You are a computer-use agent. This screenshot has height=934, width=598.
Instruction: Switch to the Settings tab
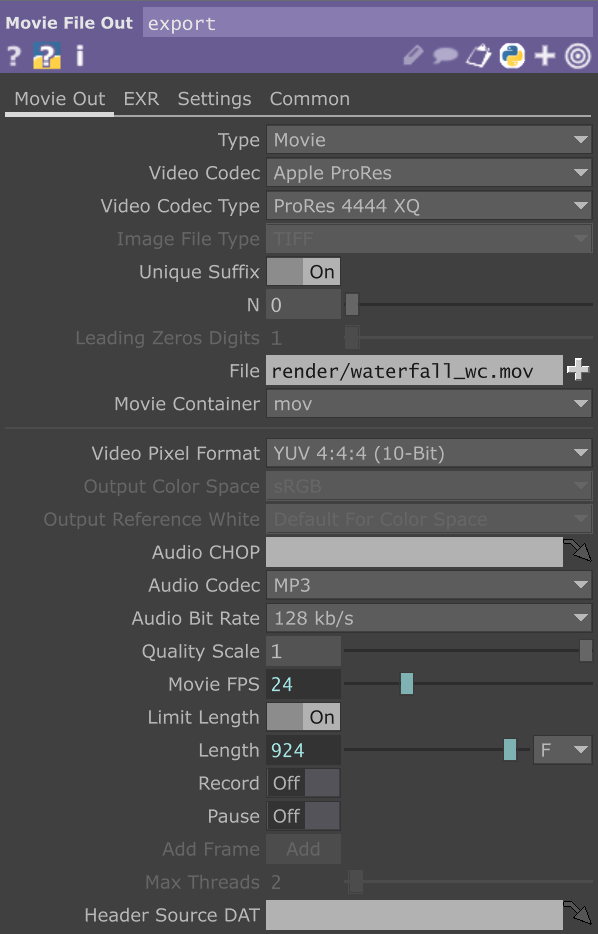(214, 99)
